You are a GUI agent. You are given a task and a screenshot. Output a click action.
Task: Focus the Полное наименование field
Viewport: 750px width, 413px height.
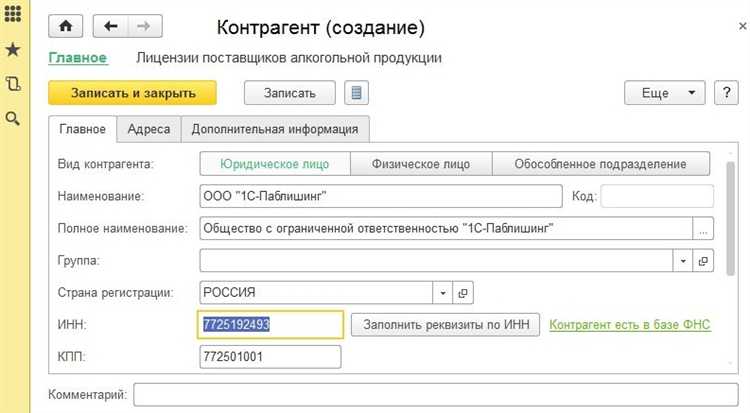pyautogui.click(x=446, y=229)
